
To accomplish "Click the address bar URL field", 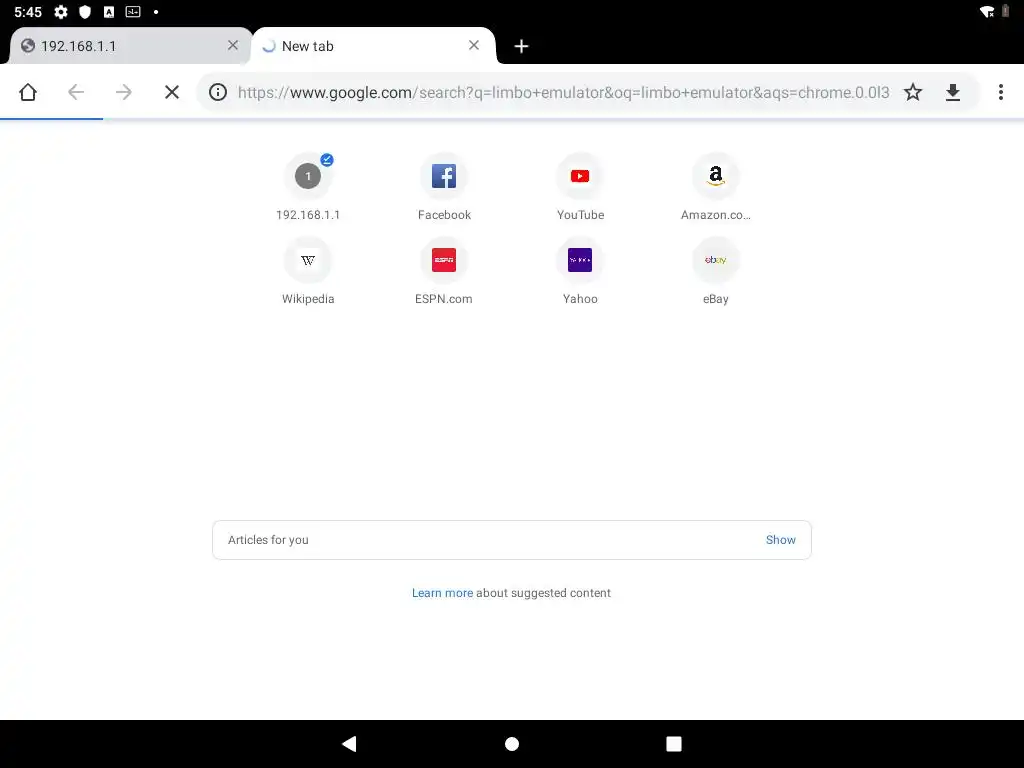I will (563, 92).
